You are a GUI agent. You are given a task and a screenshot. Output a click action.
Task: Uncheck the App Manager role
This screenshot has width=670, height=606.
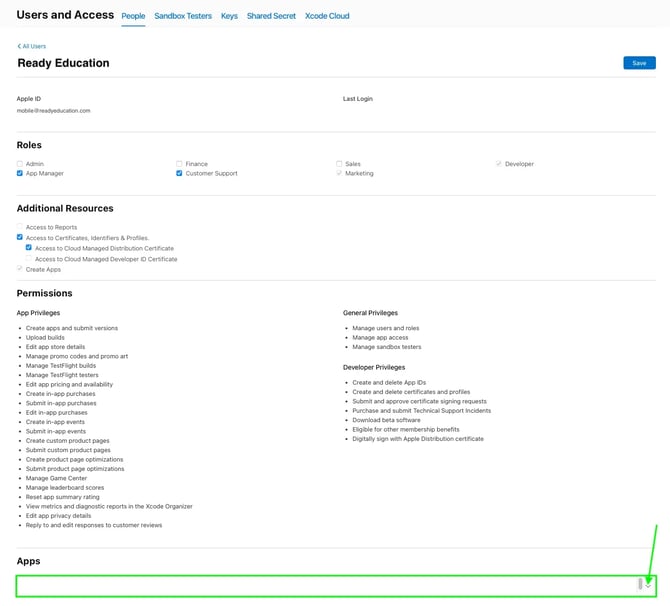pos(20,173)
